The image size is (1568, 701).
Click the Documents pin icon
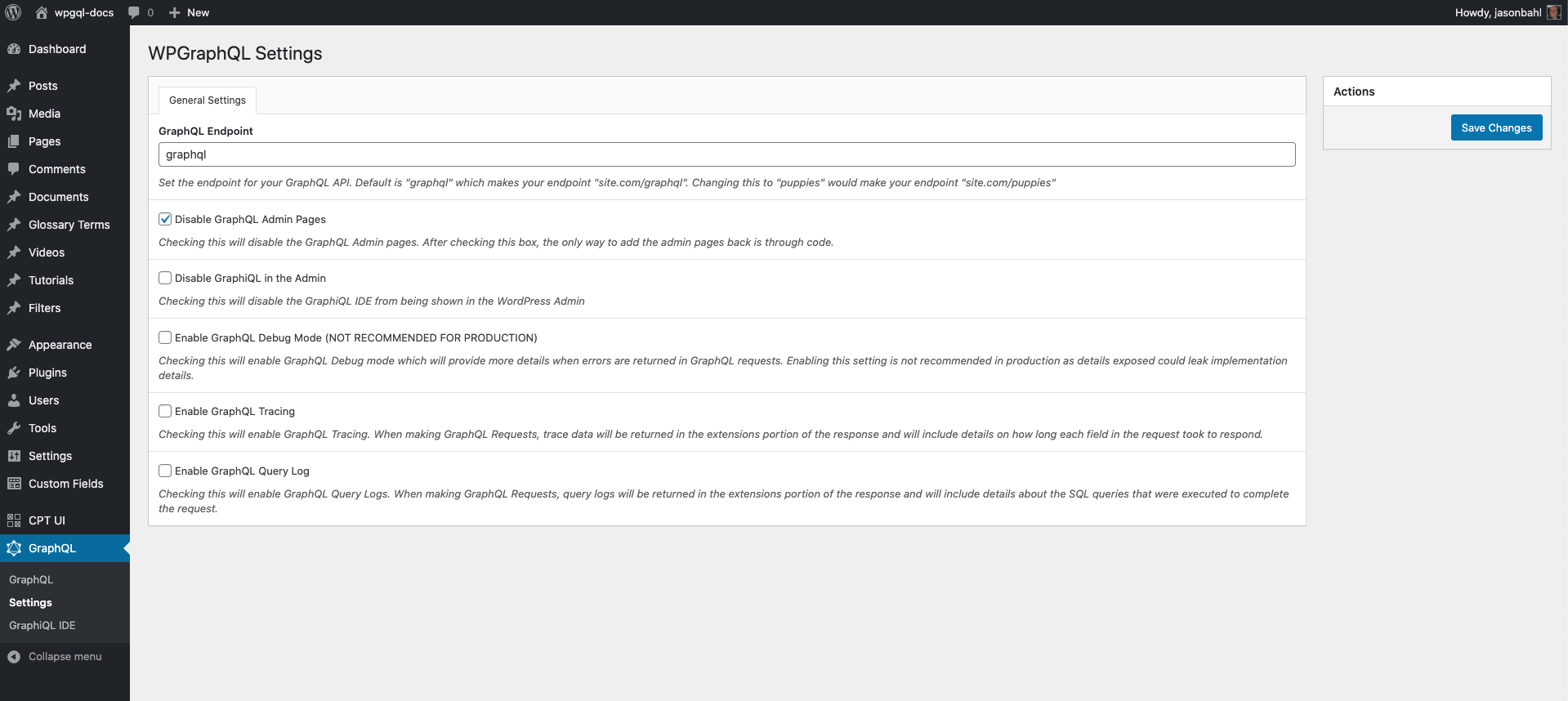14,197
